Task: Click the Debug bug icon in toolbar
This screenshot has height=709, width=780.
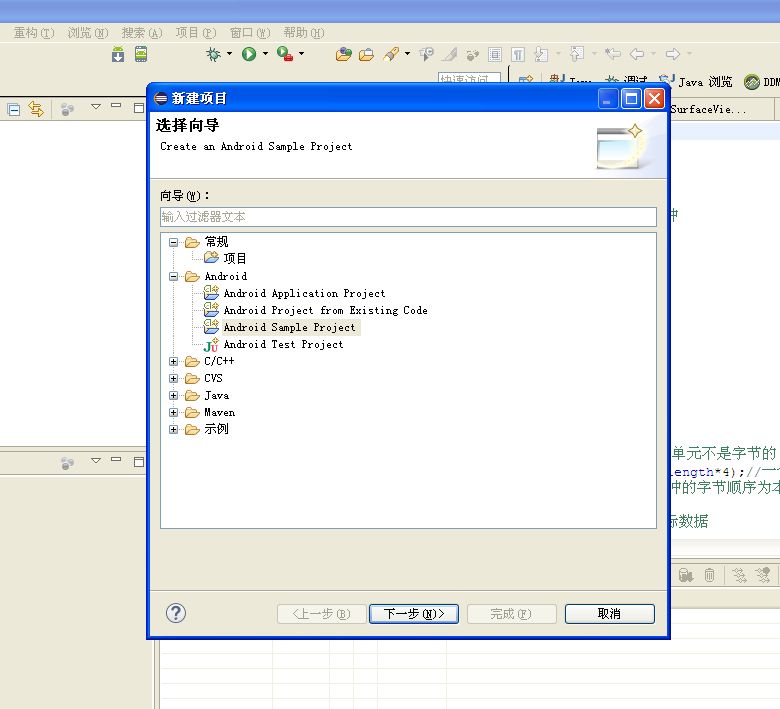Action: [213, 54]
